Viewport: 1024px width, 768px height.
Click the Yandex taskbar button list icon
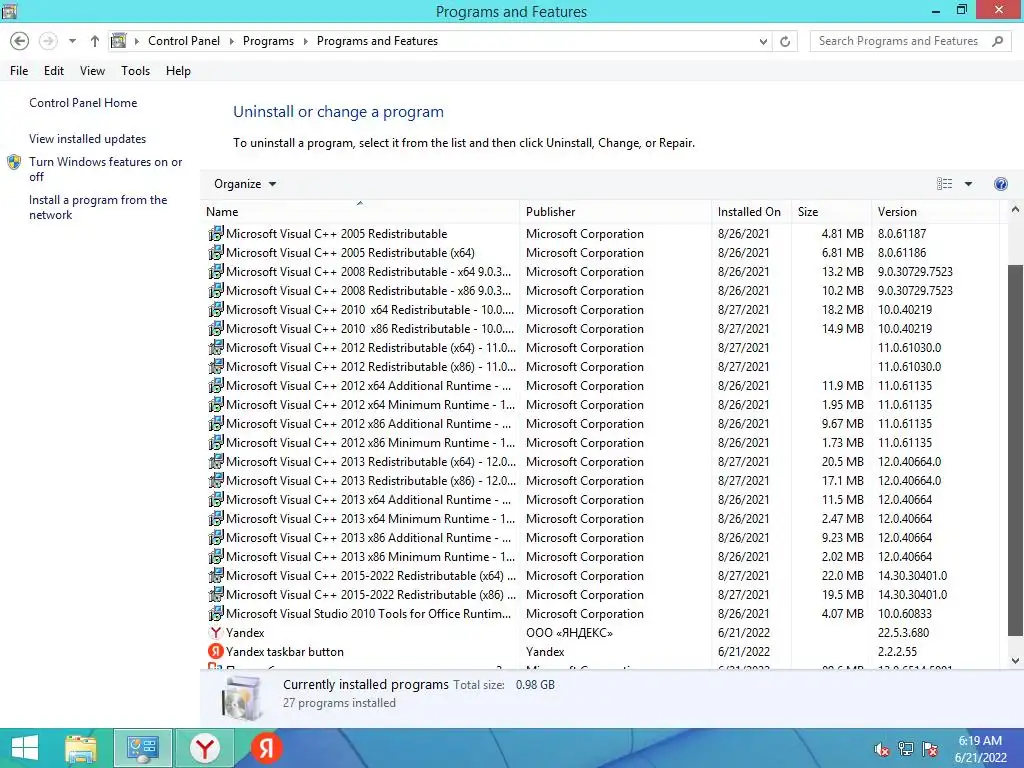216,651
